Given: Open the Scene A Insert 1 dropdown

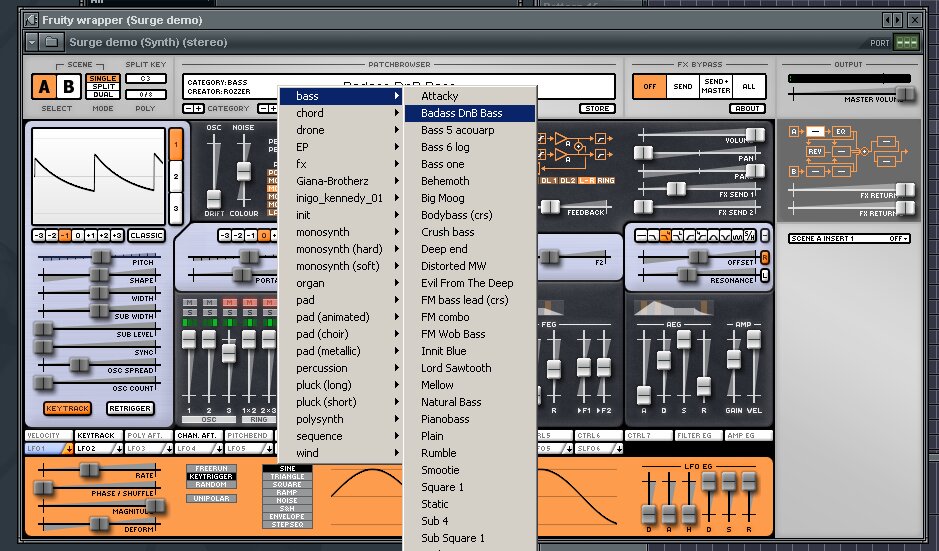Looking at the screenshot, I should [848, 239].
